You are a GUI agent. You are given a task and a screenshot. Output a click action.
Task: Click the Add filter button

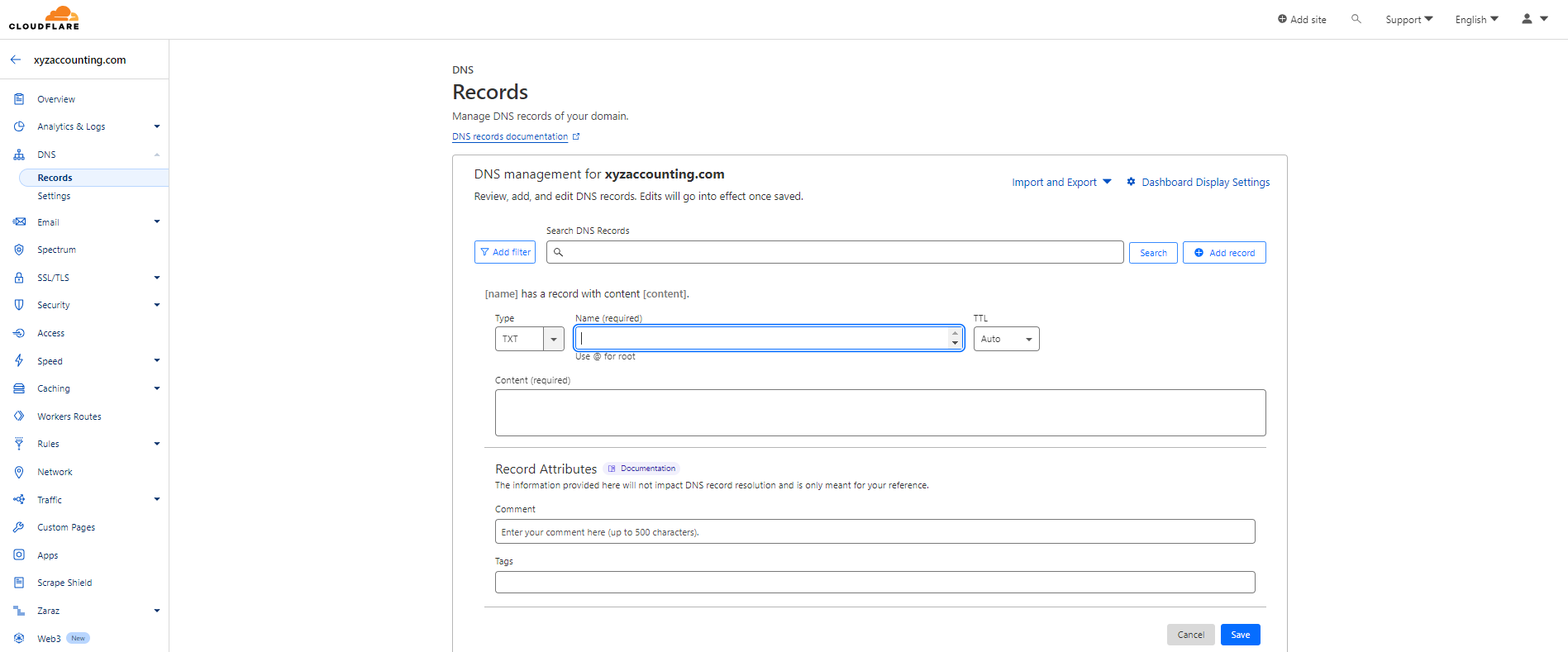[x=505, y=252]
